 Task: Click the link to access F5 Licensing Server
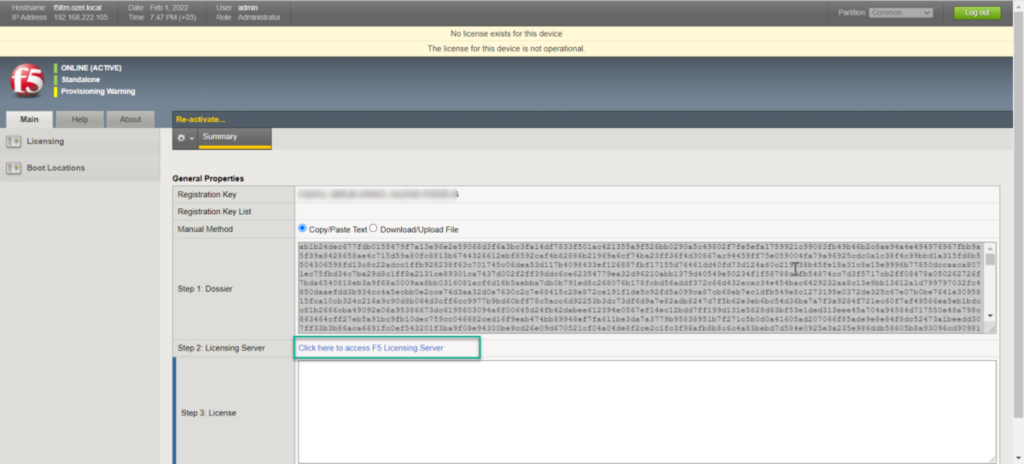(x=370, y=348)
